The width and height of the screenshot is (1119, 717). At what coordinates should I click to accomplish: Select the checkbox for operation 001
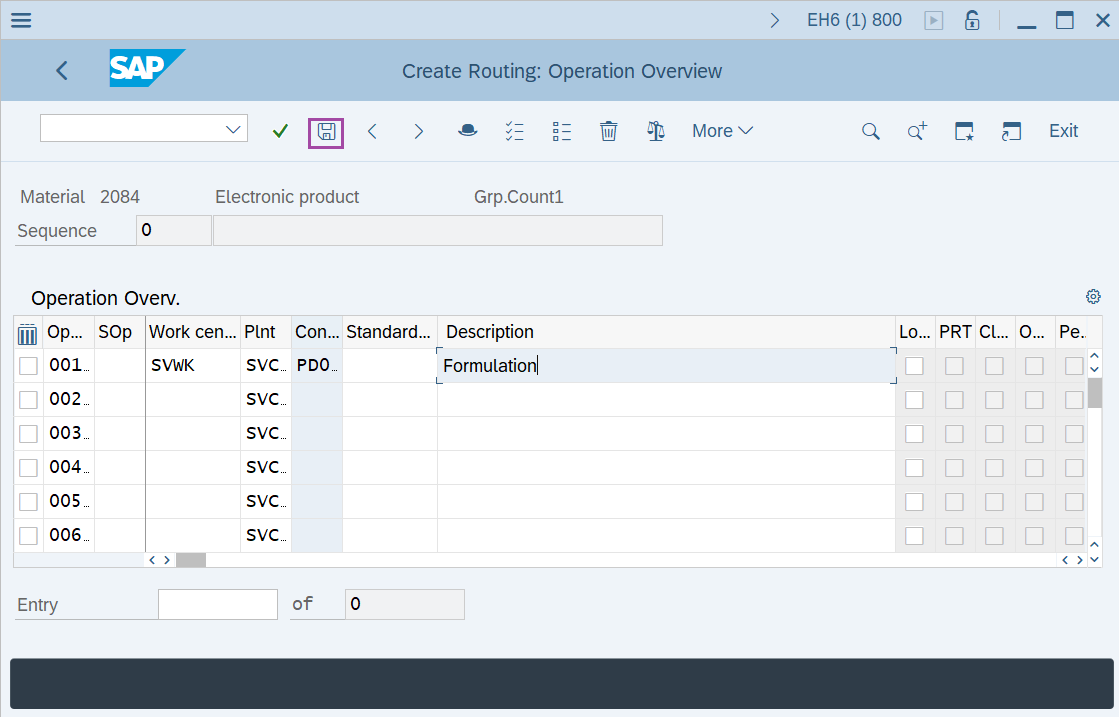tap(27, 365)
